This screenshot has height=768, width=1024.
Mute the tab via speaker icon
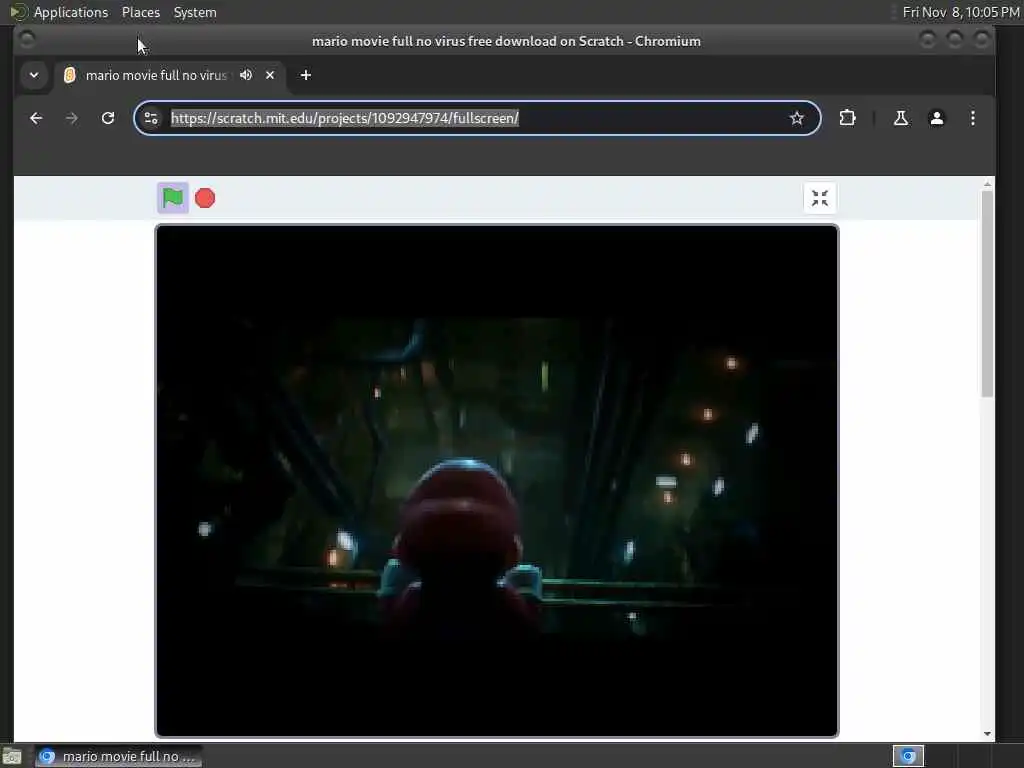click(x=246, y=75)
